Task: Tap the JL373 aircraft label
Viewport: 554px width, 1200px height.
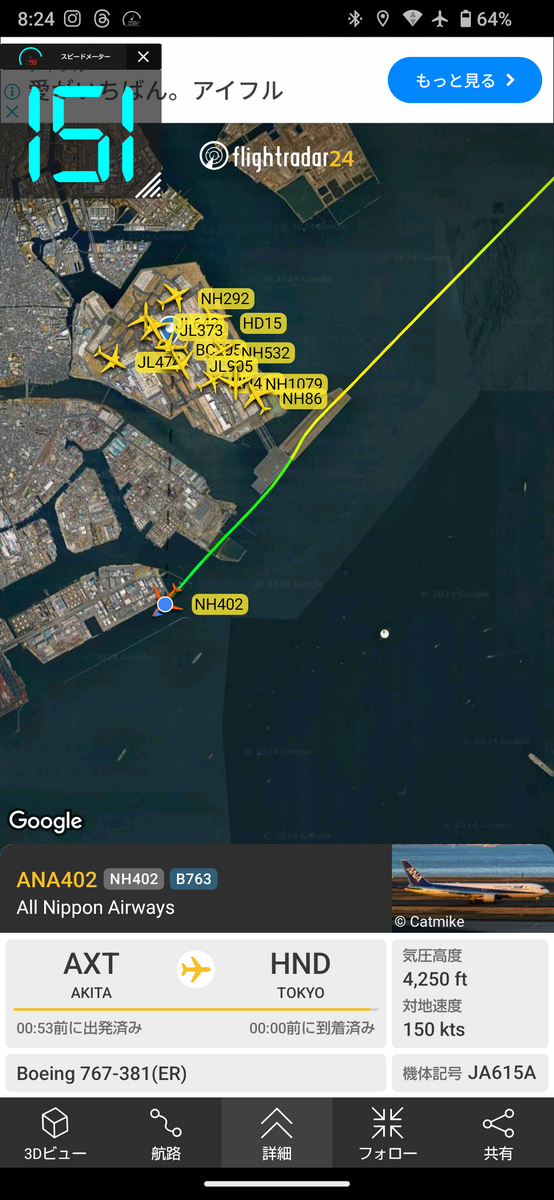Action: (x=201, y=330)
